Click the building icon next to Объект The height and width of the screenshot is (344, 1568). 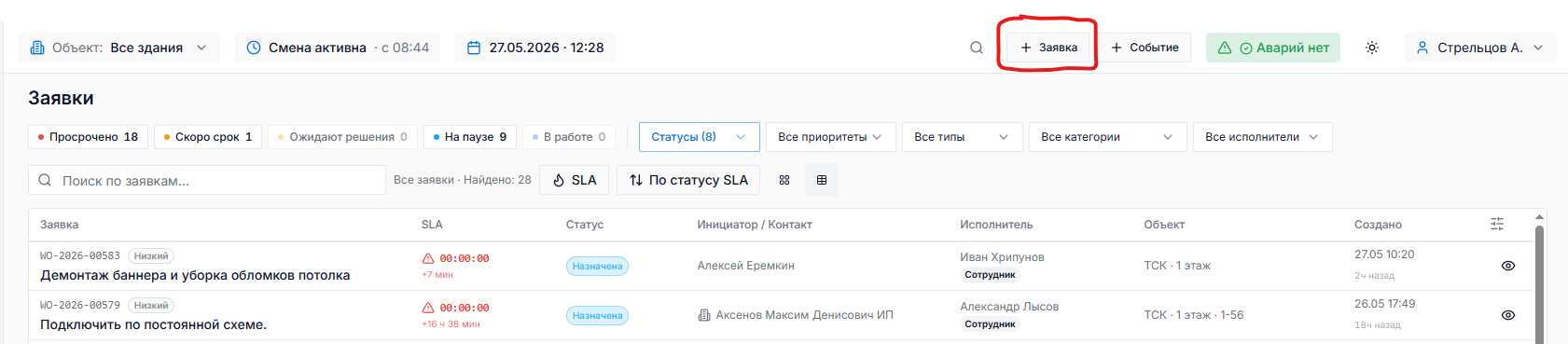tap(37, 48)
